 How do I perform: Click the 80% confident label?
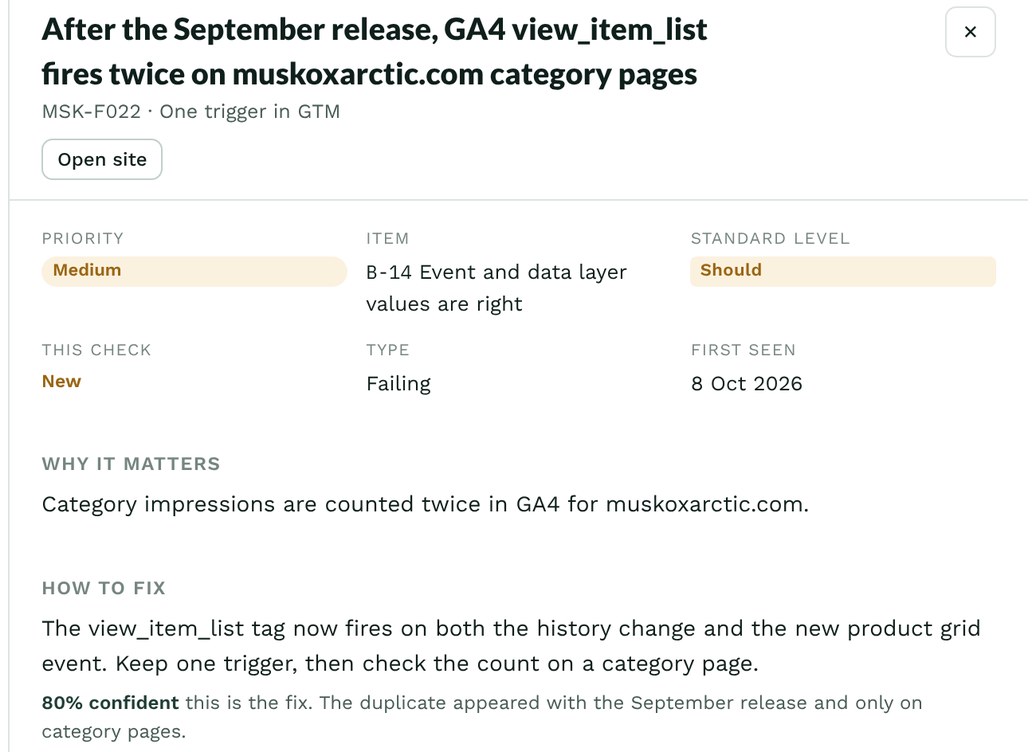(110, 702)
